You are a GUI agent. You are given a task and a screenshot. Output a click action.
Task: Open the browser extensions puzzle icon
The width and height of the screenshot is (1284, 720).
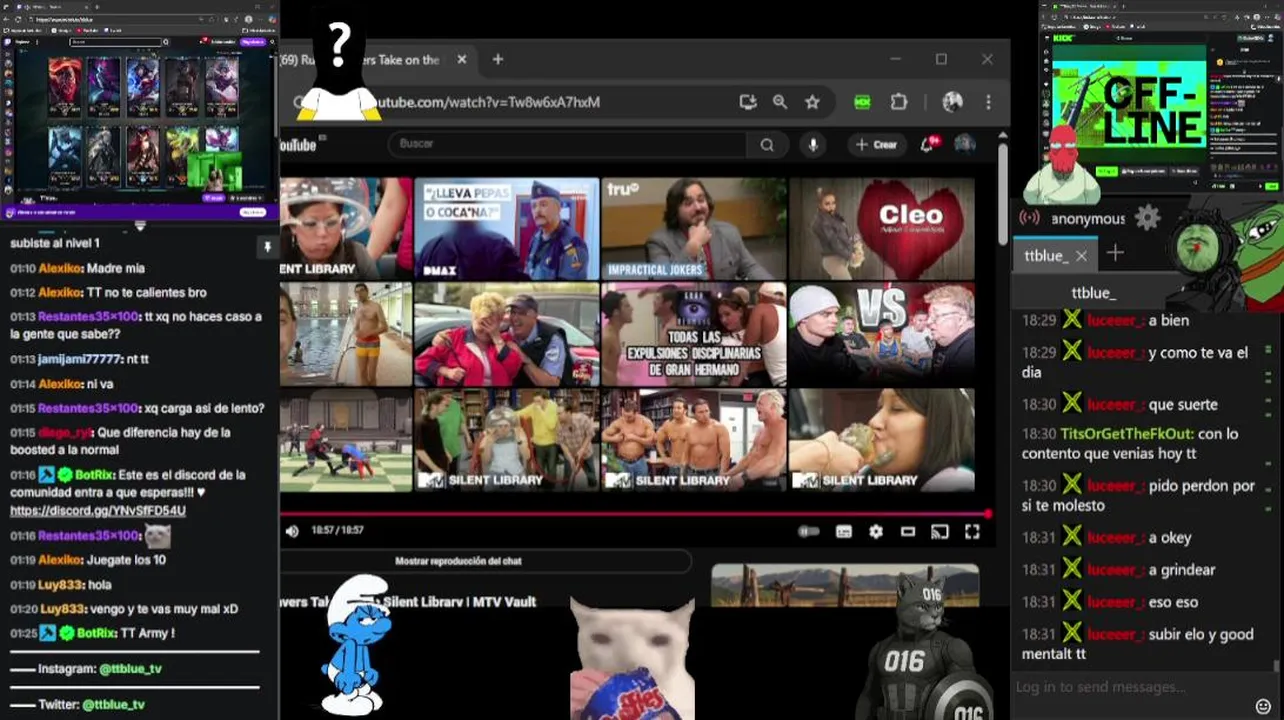(899, 102)
